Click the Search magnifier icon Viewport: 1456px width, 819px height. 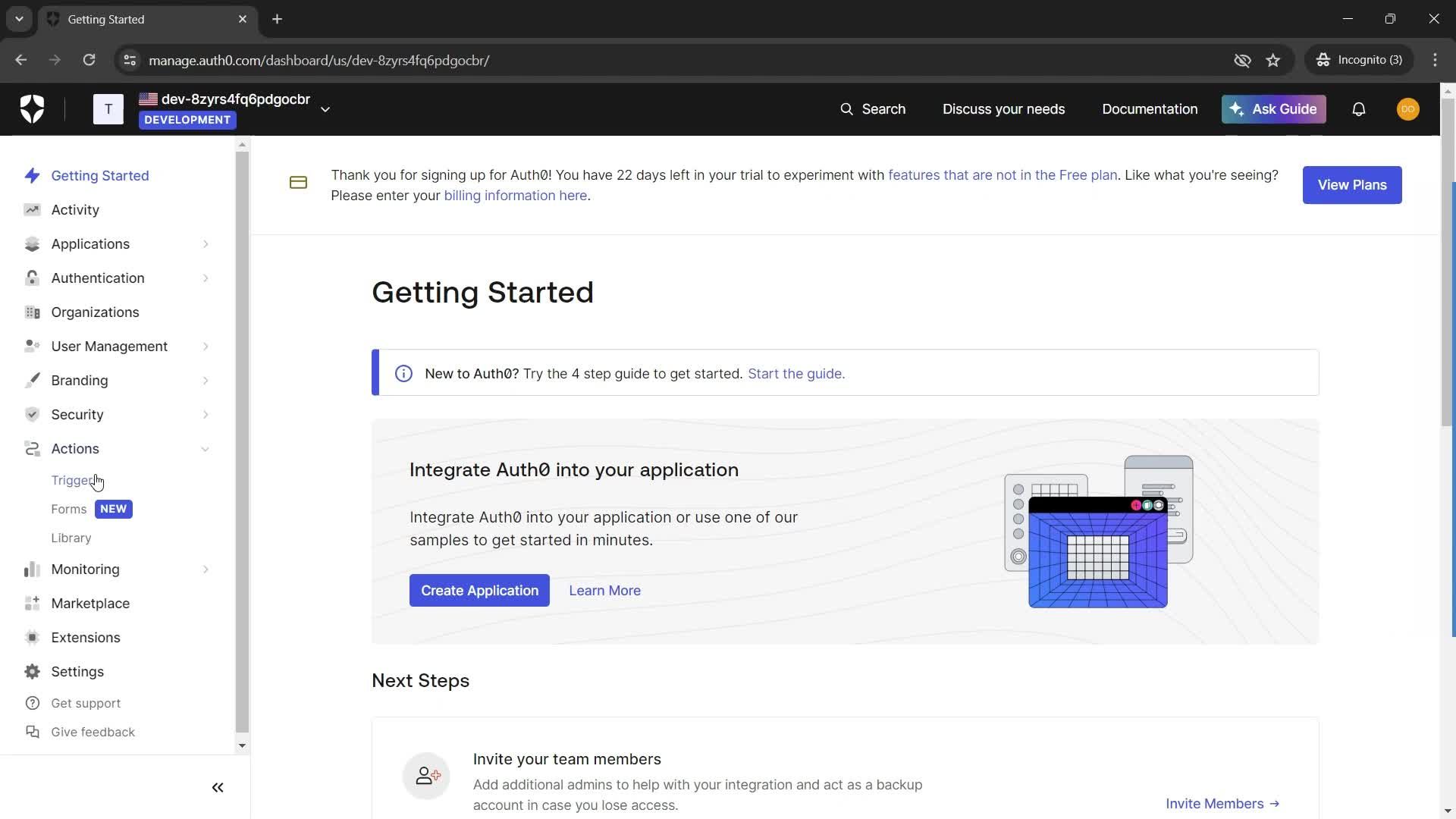[846, 109]
